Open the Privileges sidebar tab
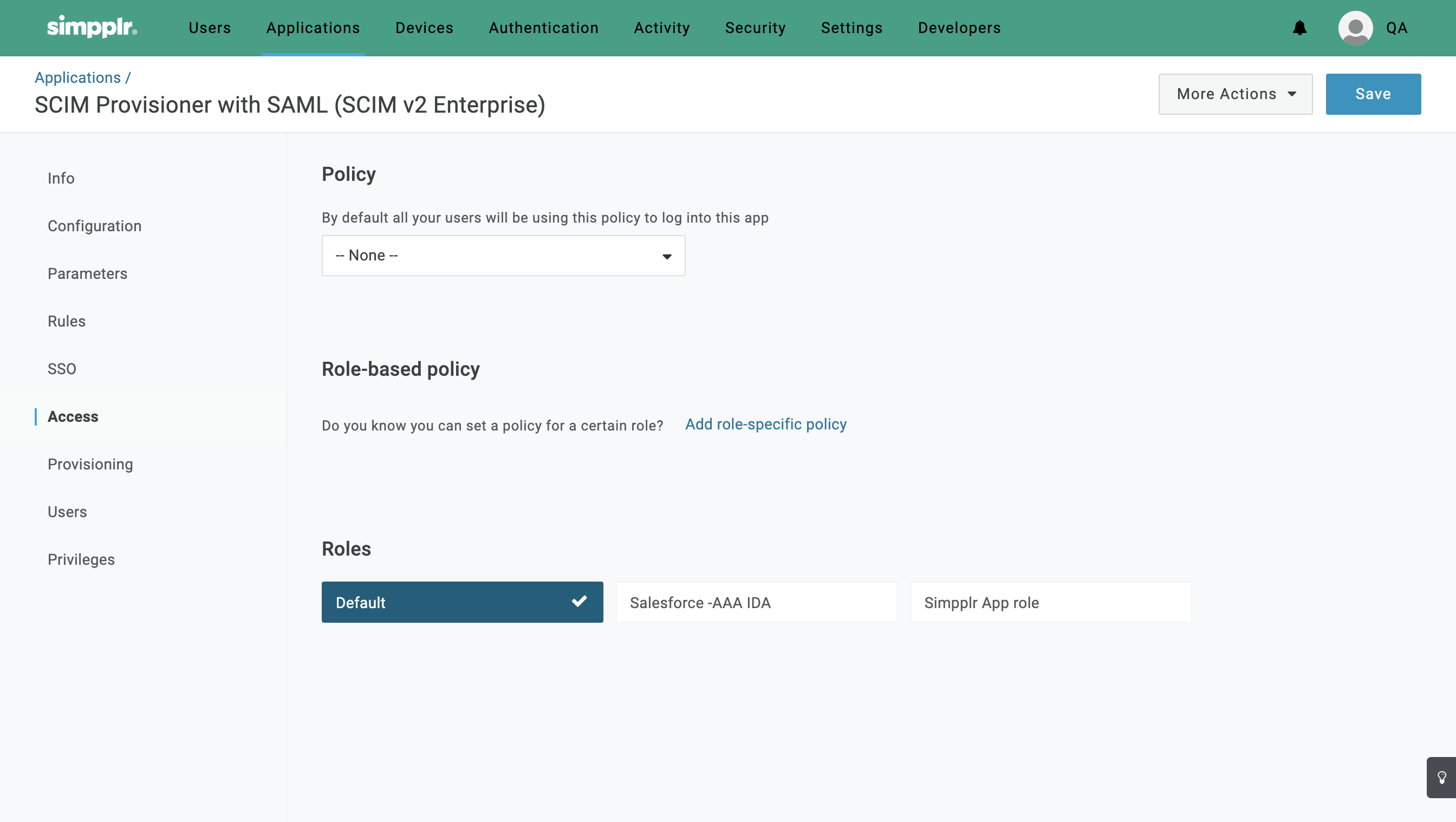1456x822 pixels. coord(81,559)
